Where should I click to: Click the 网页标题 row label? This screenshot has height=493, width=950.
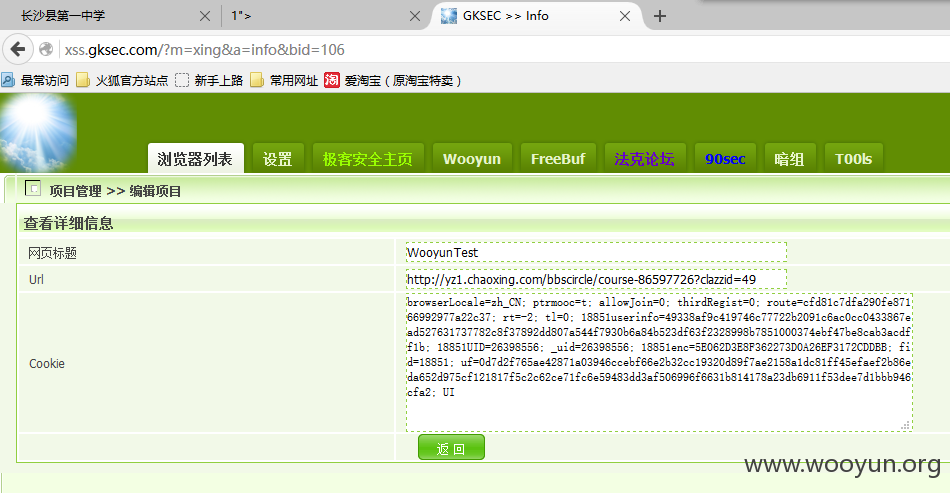click(52, 253)
